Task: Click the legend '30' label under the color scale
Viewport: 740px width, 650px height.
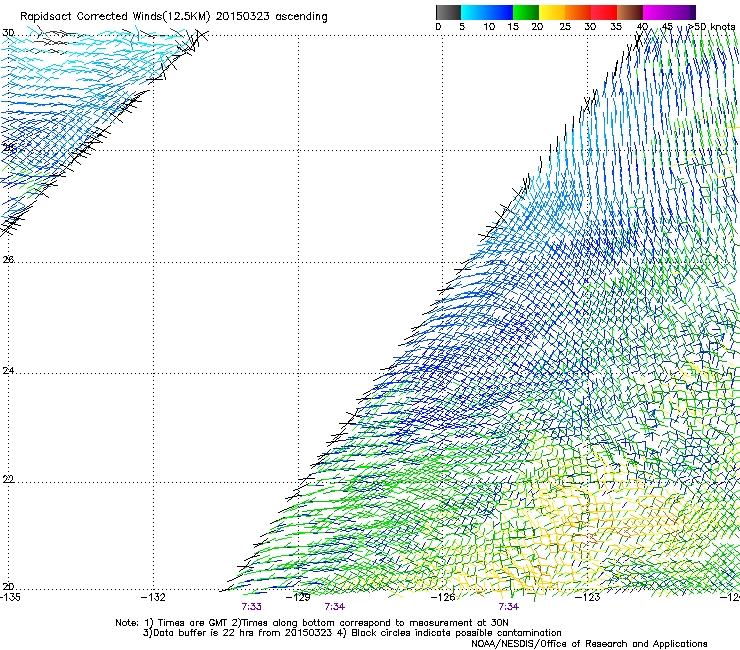Action: click(590, 27)
